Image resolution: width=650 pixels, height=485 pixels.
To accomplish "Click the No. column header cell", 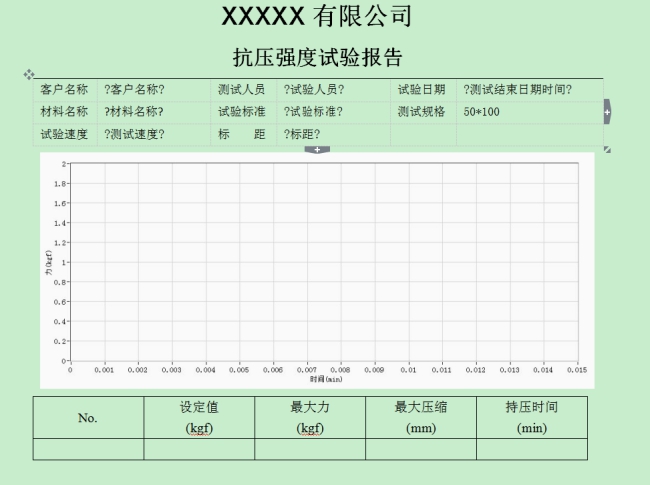I will coord(88,418).
